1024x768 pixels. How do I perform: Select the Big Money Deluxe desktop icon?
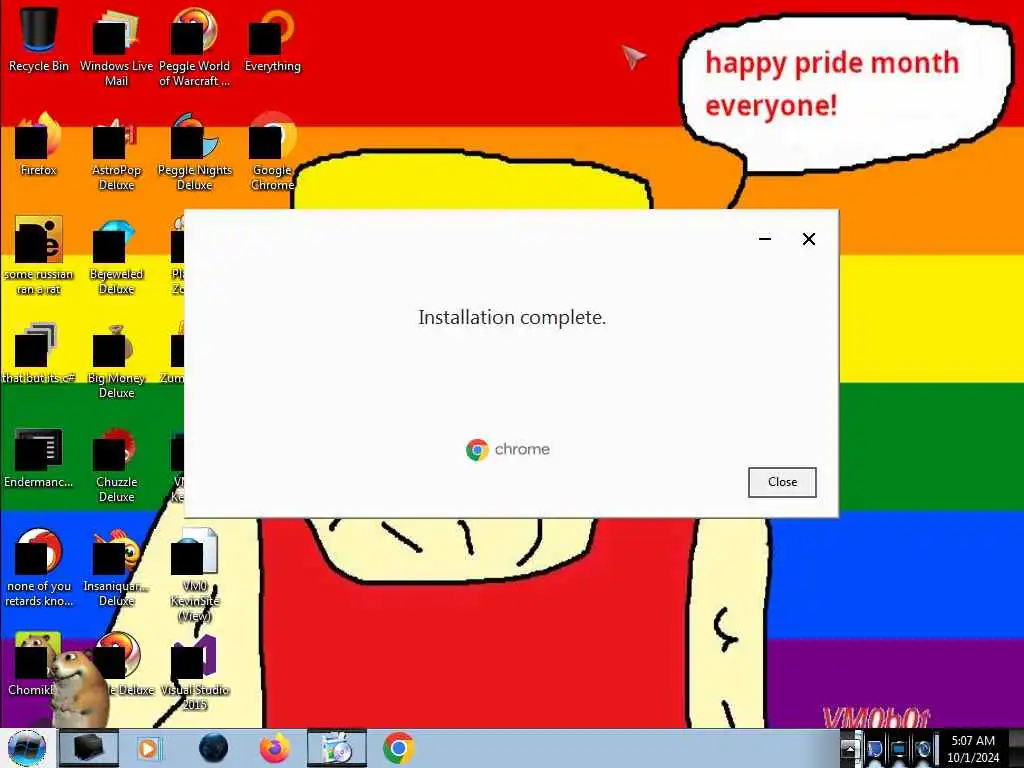(116, 360)
